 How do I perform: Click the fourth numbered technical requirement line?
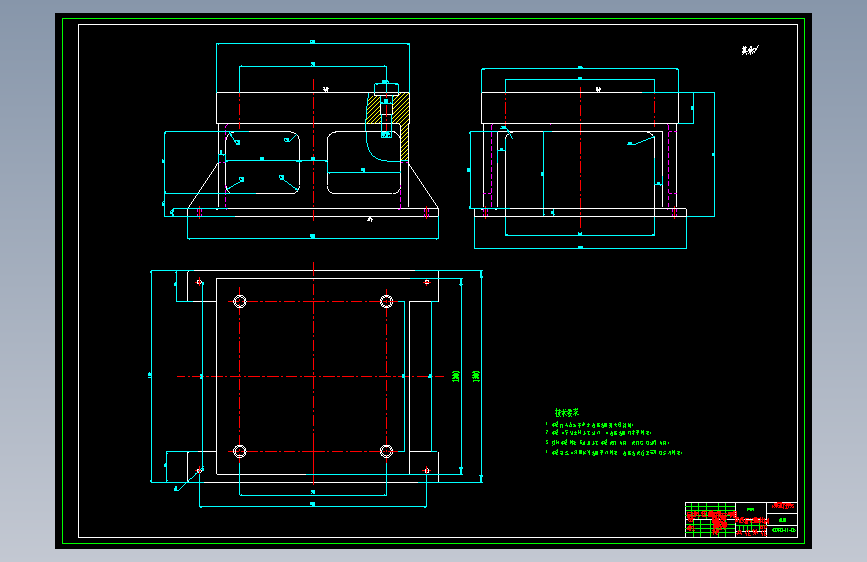(x=614, y=452)
